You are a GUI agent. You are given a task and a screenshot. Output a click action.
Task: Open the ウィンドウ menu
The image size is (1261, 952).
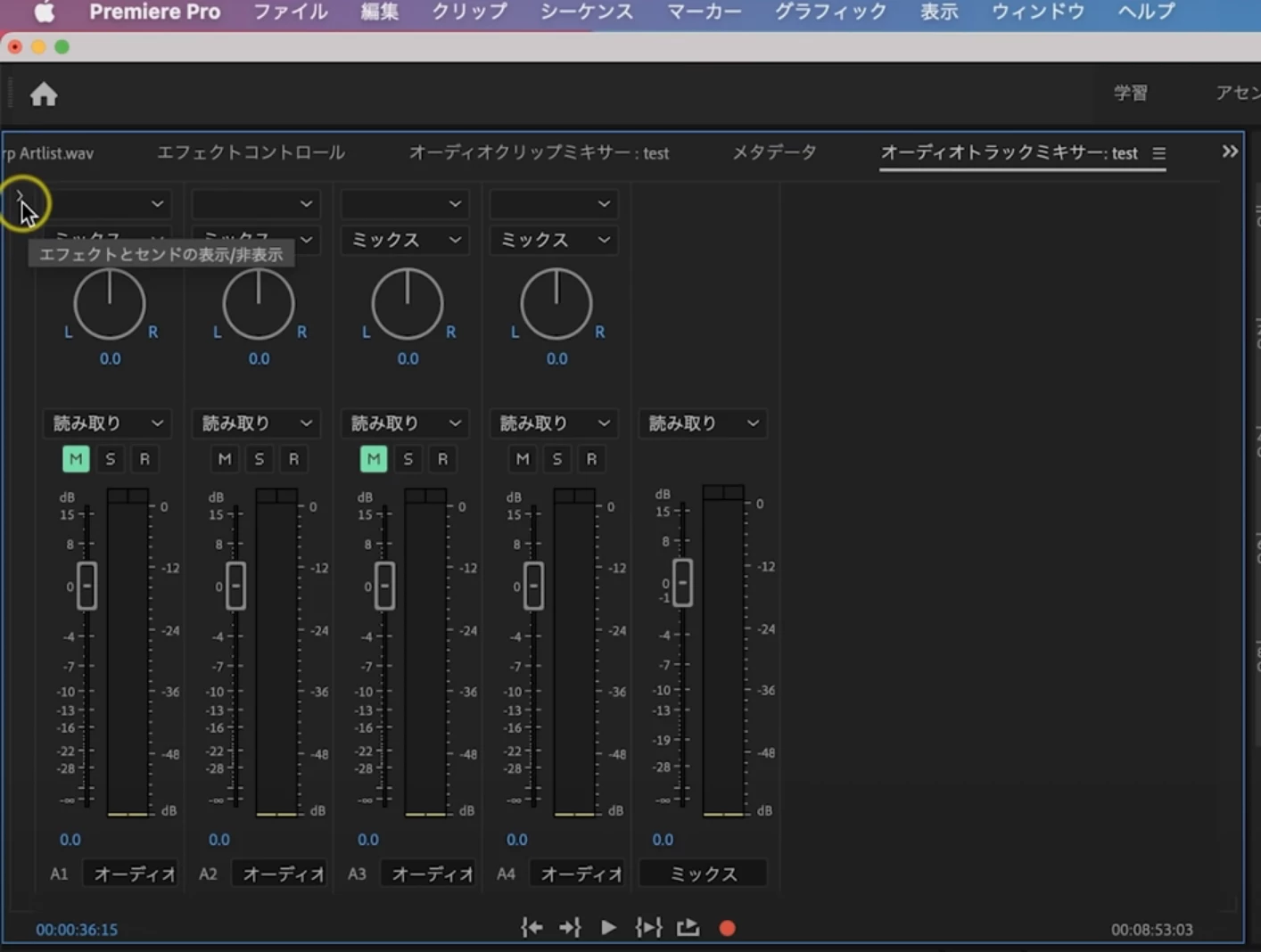tap(1038, 12)
